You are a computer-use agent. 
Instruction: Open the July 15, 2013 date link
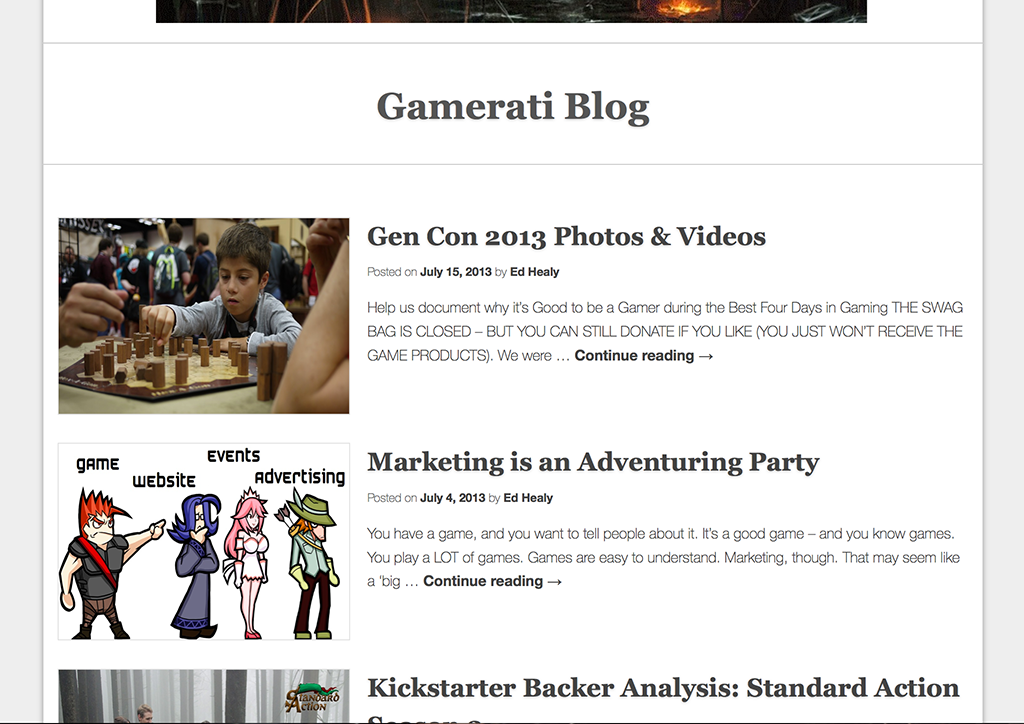(455, 272)
